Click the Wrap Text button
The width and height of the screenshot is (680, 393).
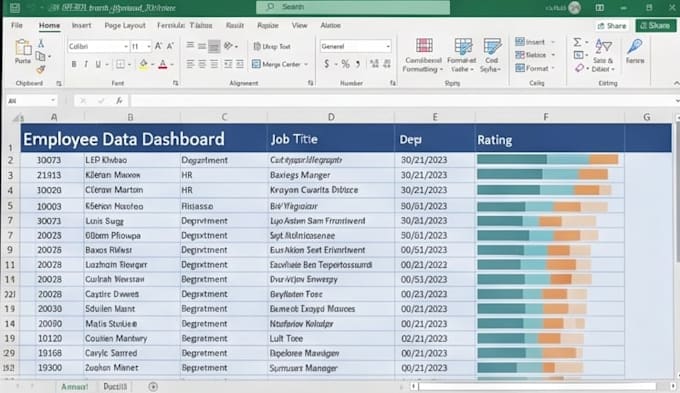pos(272,46)
